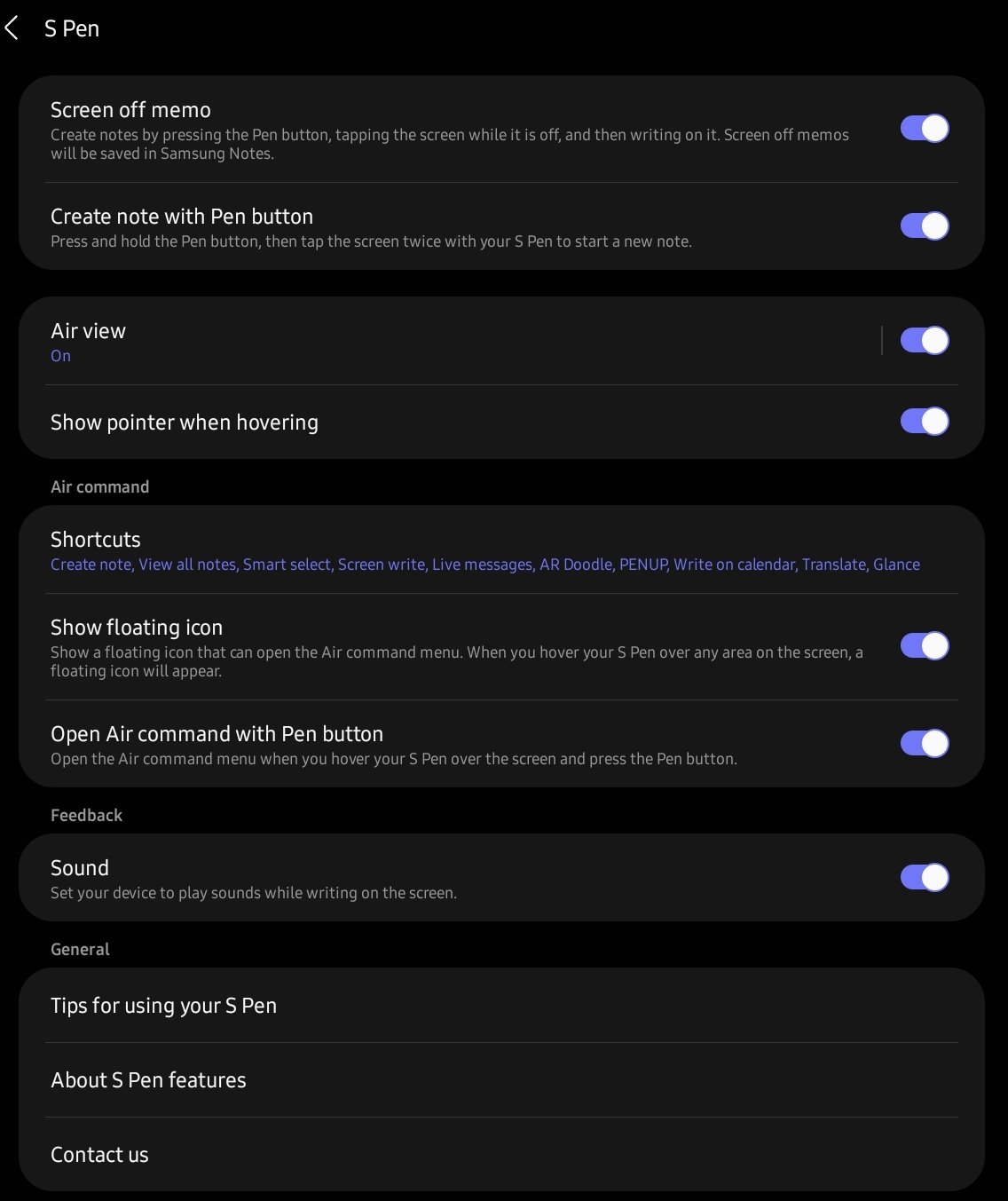The image size is (1008, 1201).
Task: Toggle Screen off memo switch
Action: click(x=925, y=129)
